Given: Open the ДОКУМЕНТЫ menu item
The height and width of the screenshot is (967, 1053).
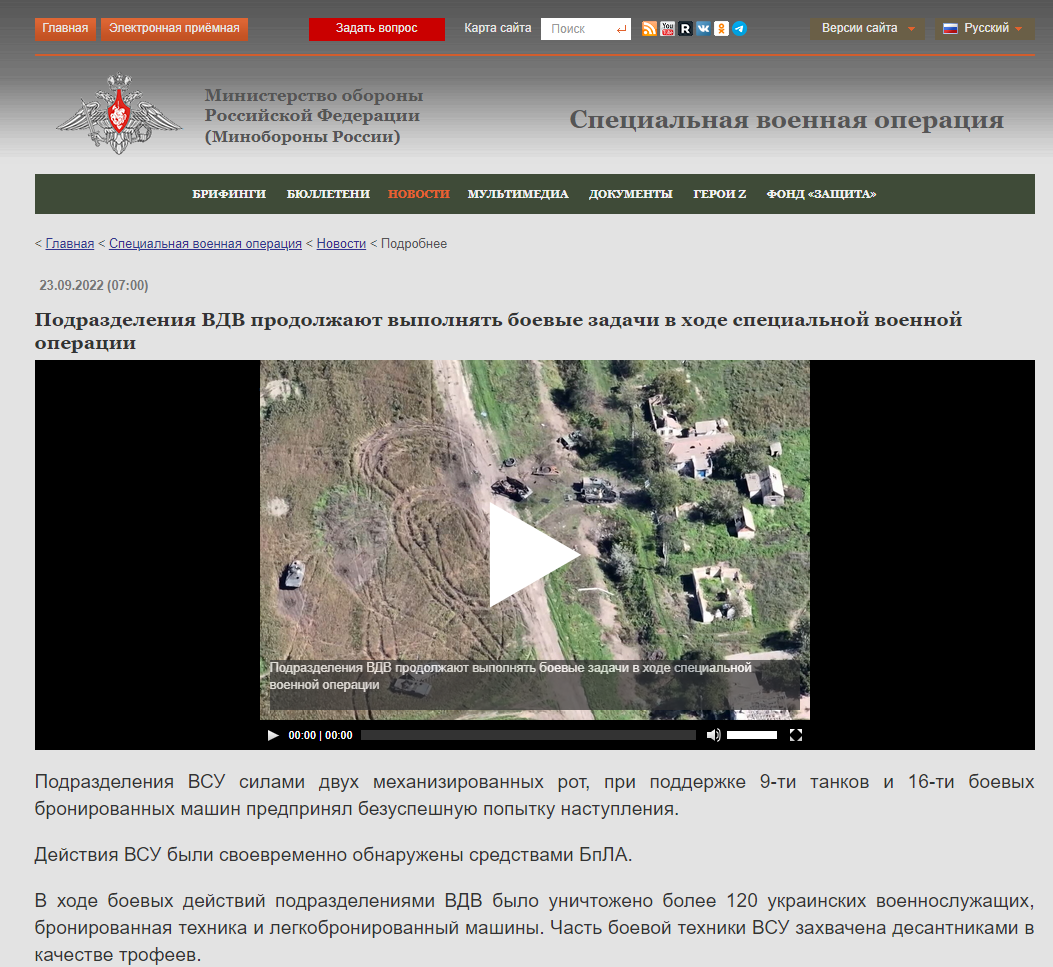Looking at the screenshot, I should tap(631, 194).
